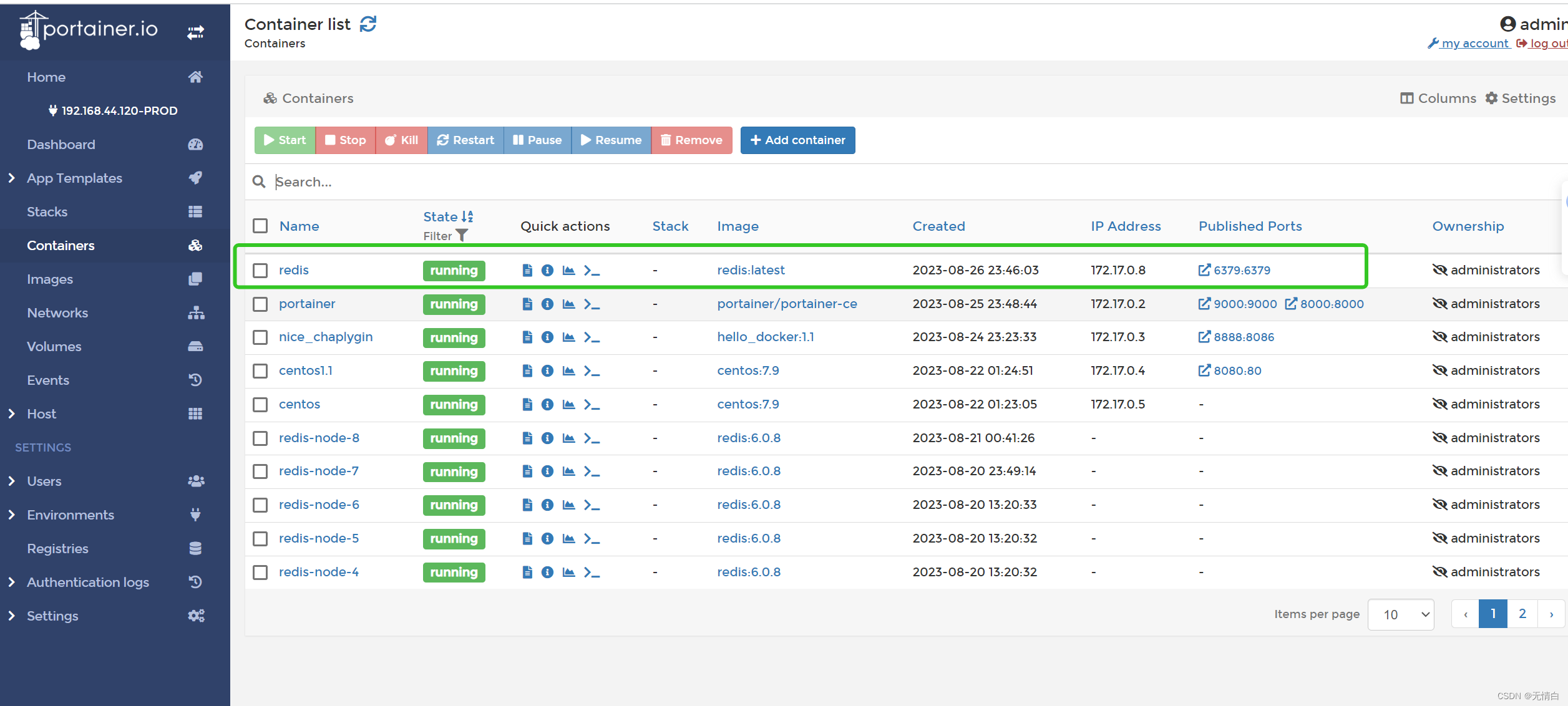Select the 192.168.44.120-PROD environment

pos(114,110)
